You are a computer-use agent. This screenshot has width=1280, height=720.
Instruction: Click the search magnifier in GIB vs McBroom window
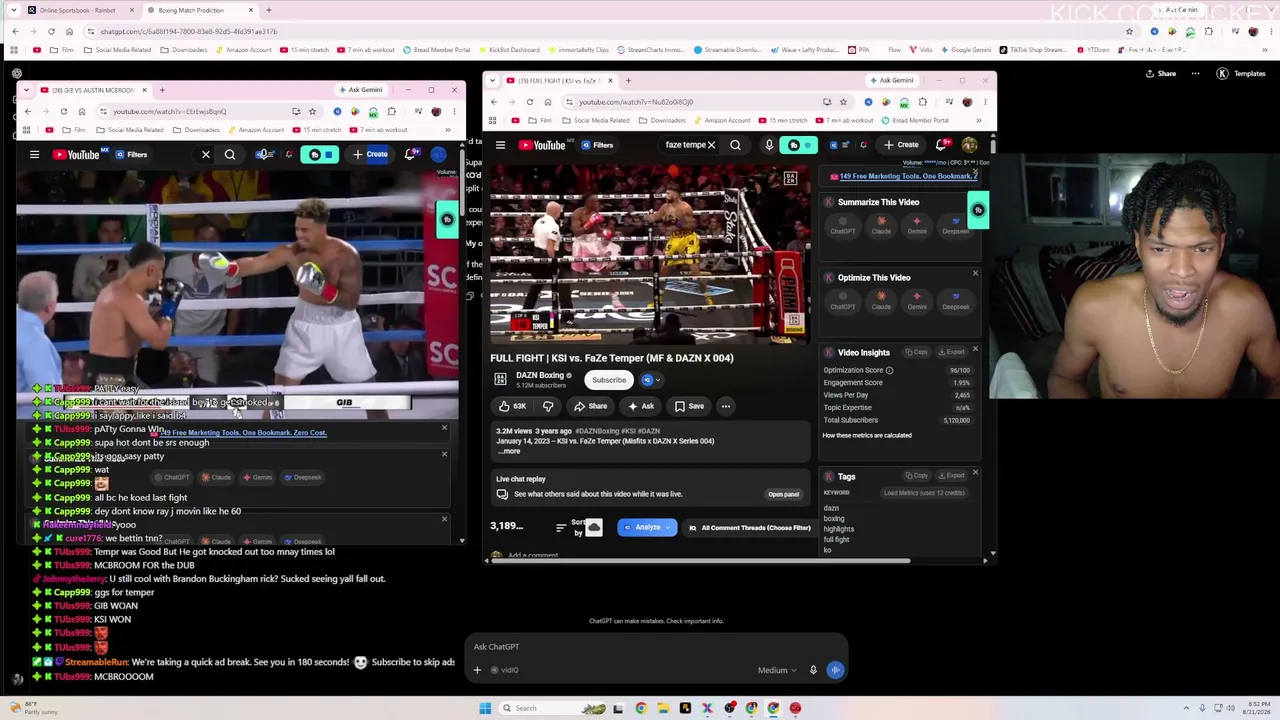coord(230,155)
